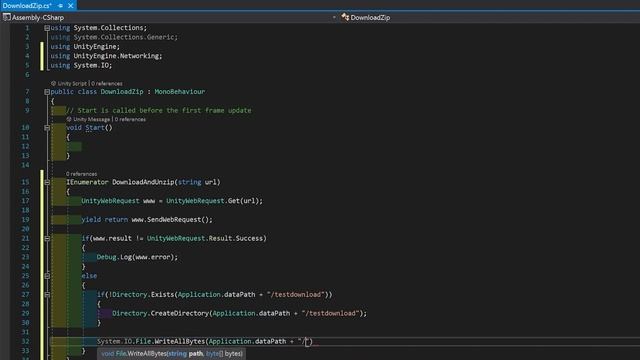Viewport: 640px width, 360px height.
Task: Click the Start method name
Action: click(x=95, y=128)
